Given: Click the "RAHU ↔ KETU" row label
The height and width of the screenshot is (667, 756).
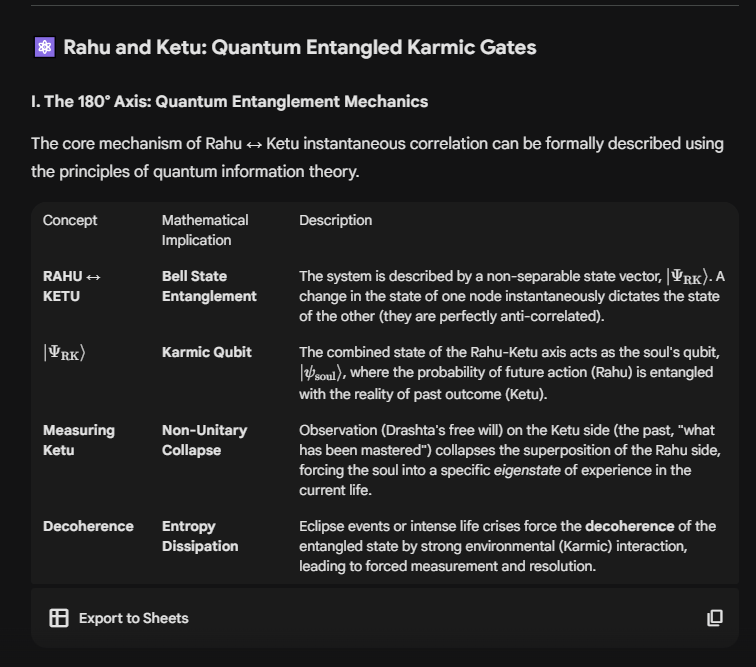Looking at the screenshot, I should coord(72,286).
